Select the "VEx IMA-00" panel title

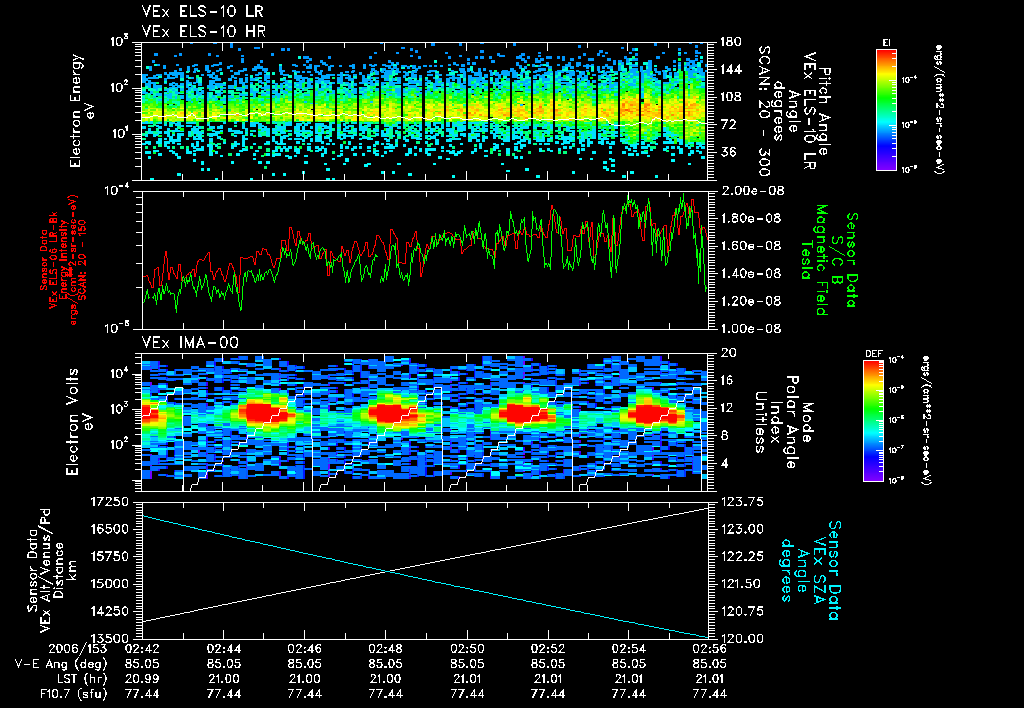(x=190, y=343)
